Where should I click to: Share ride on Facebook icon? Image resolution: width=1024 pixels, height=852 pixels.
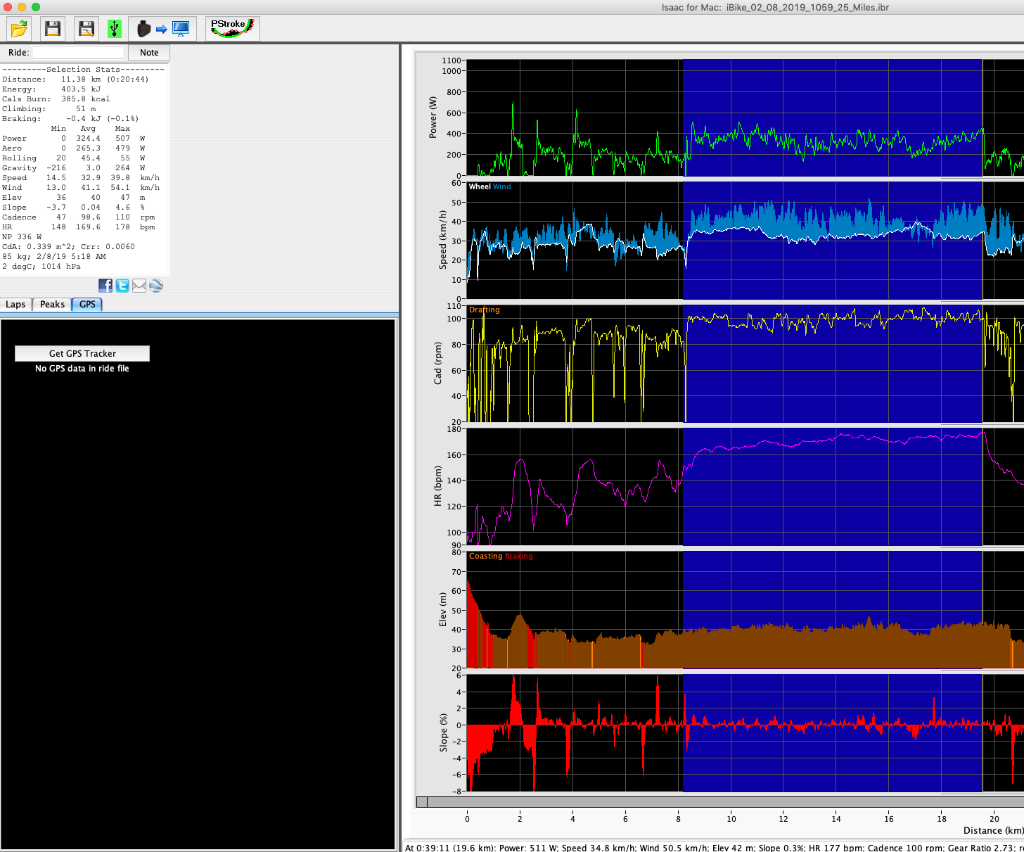point(106,286)
